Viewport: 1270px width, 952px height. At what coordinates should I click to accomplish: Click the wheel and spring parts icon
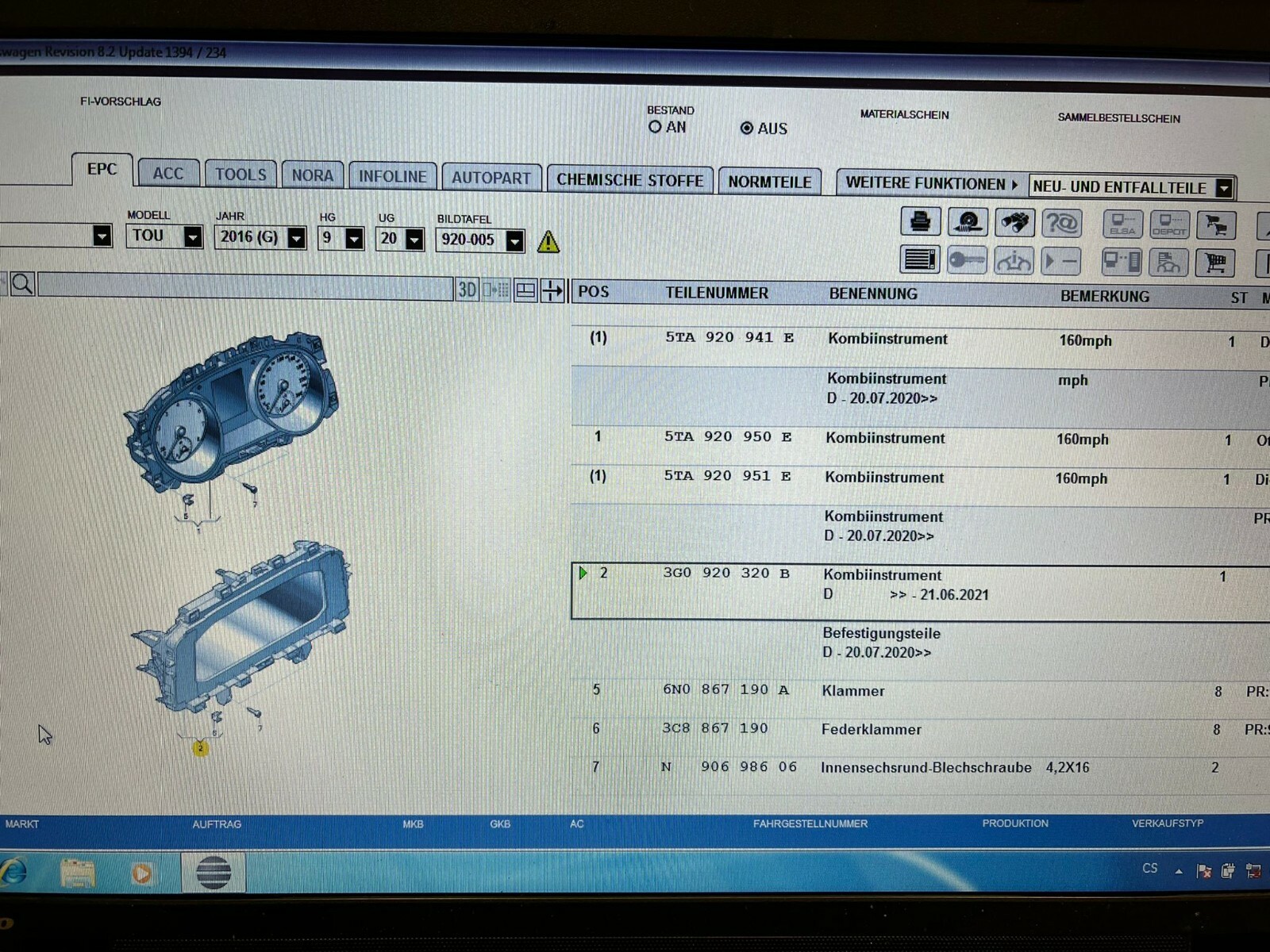[x=968, y=222]
